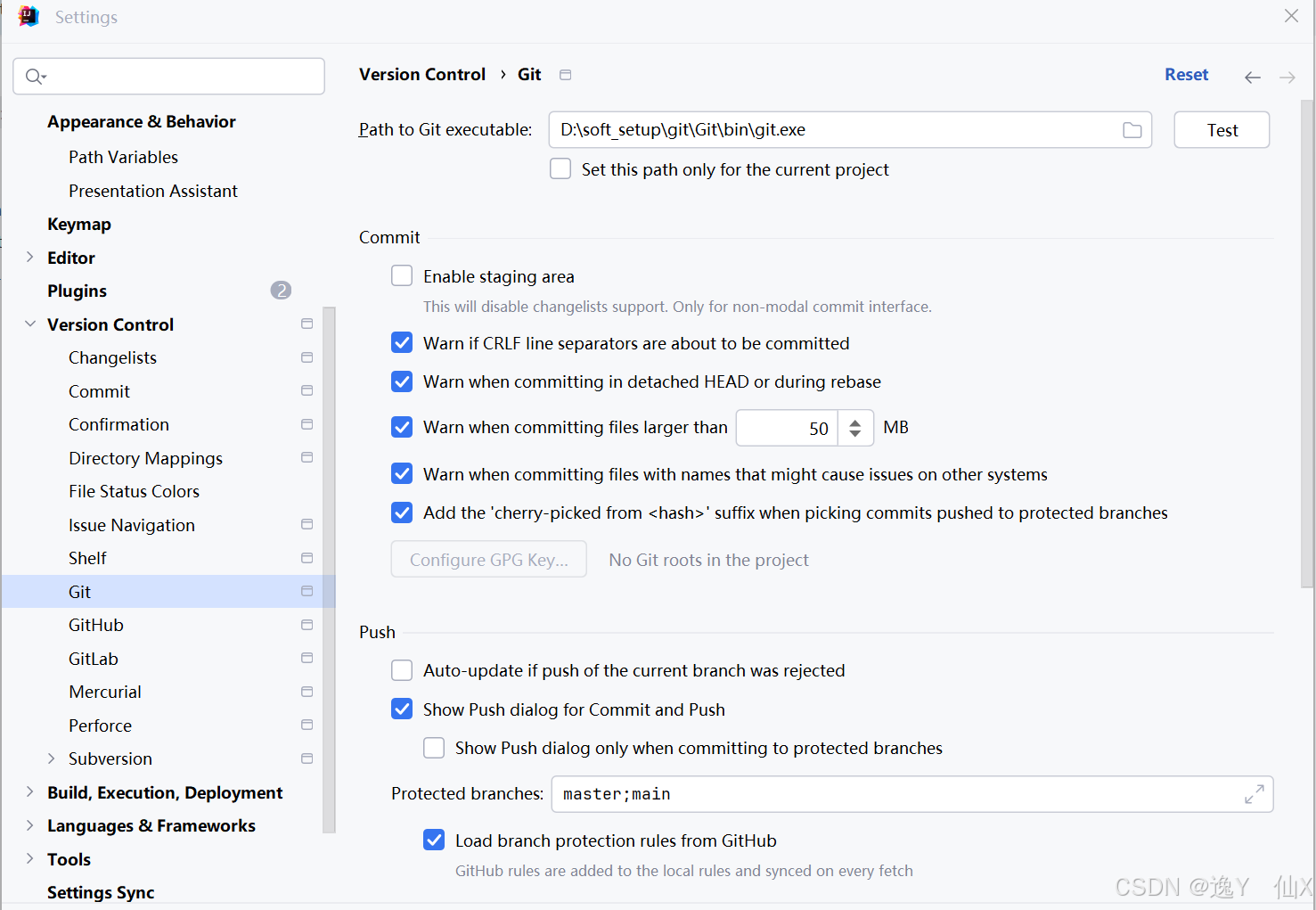
Task: Click project icon beside Confirmation row
Action: (307, 424)
